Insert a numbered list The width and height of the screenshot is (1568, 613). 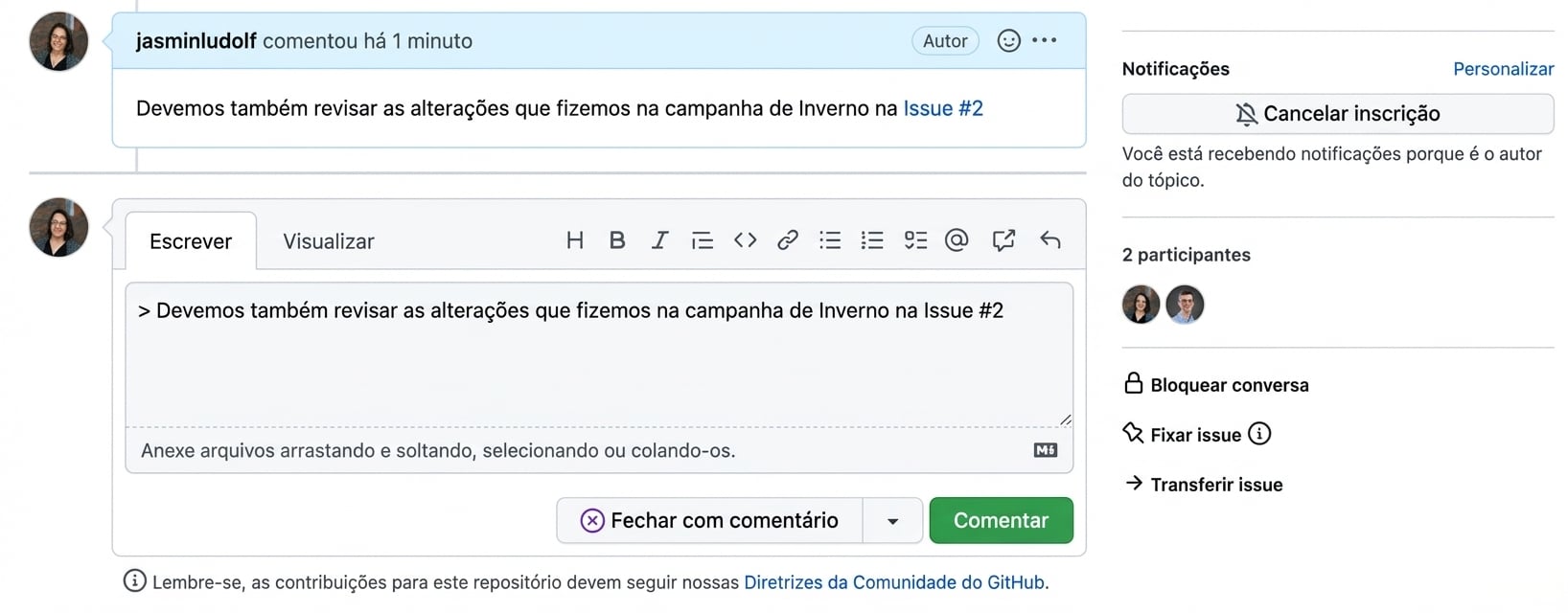click(872, 240)
